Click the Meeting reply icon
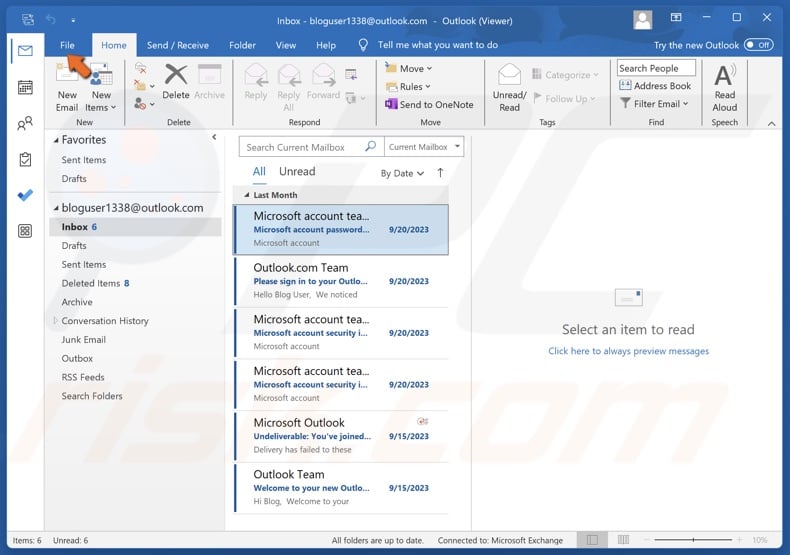The image size is (790, 555). point(351,75)
